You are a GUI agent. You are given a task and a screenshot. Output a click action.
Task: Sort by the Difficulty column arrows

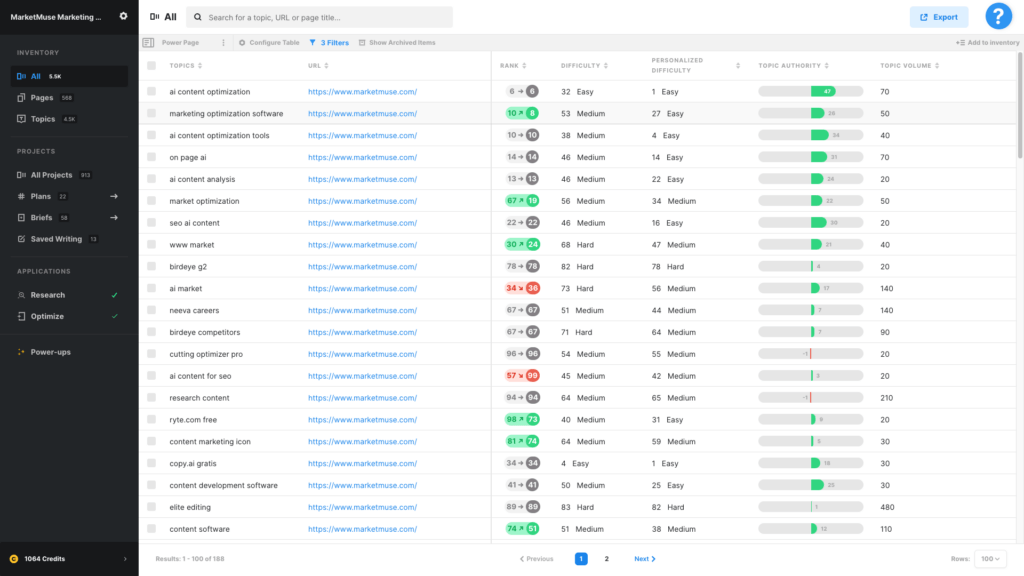tap(606, 65)
